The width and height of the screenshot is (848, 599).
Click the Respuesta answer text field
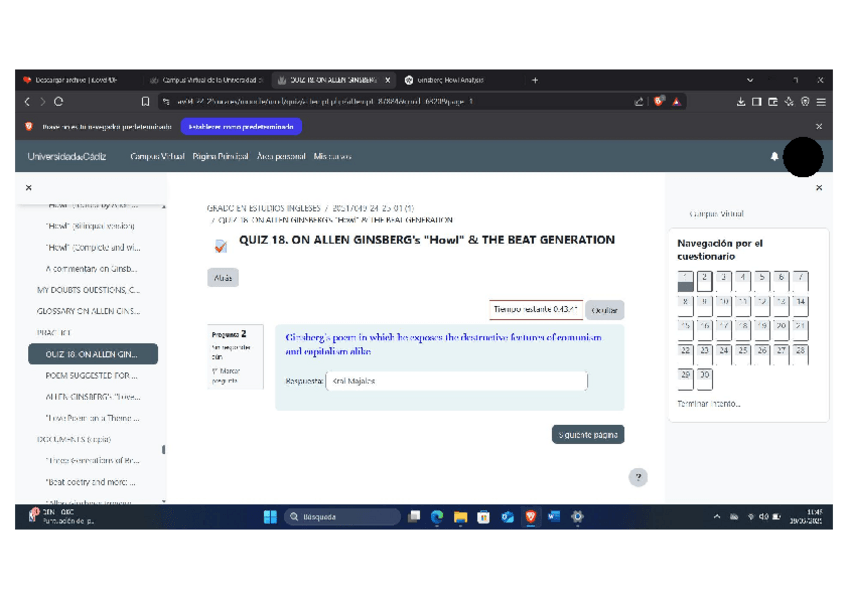pyautogui.click(x=457, y=381)
